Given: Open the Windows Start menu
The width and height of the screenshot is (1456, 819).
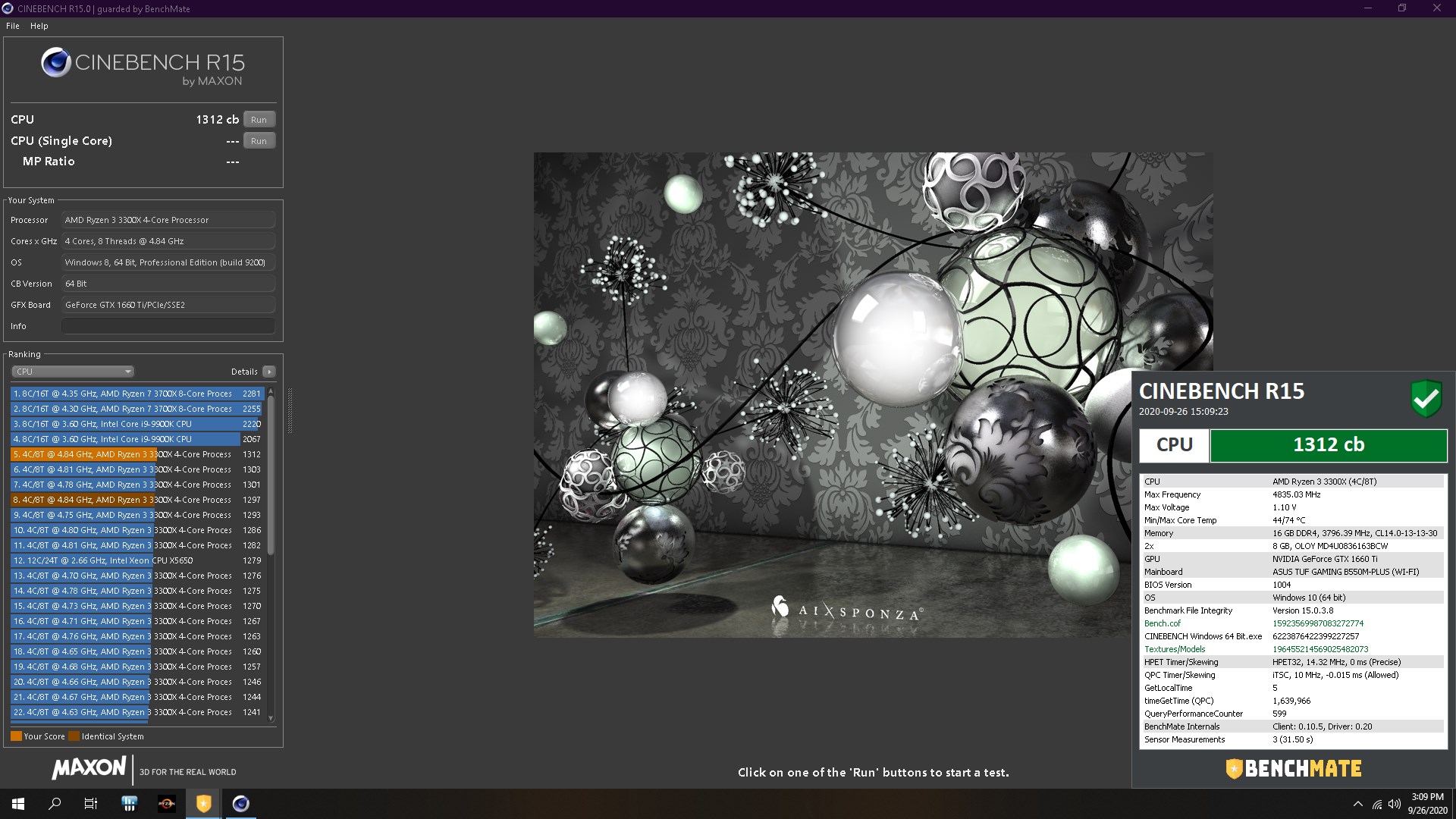Looking at the screenshot, I should click(x=18, y=804).
